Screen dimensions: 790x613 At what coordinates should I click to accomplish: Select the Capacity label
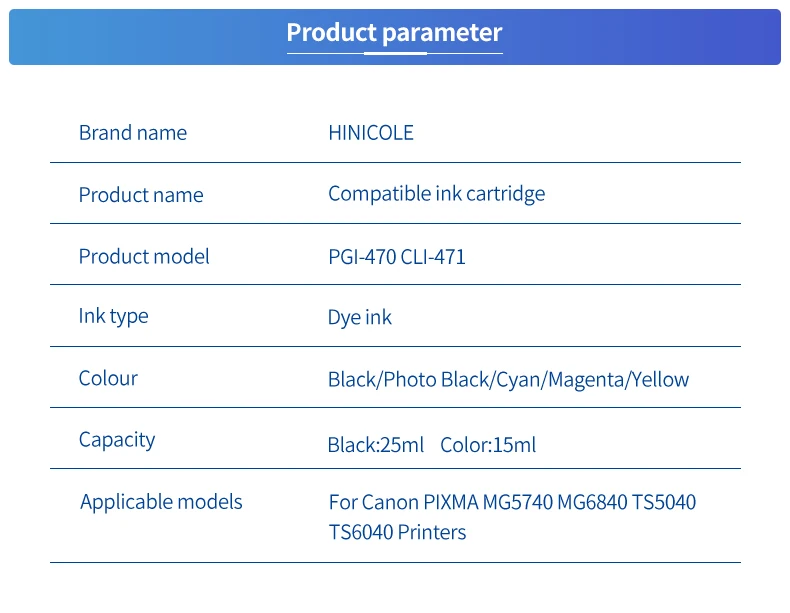(x=117, y=441)
